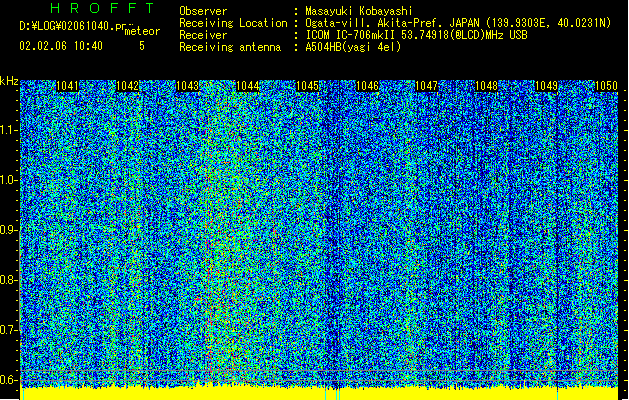Click the 0.8 kHz axis label
Screen dimensions: 629x400
tap(9, 280)
